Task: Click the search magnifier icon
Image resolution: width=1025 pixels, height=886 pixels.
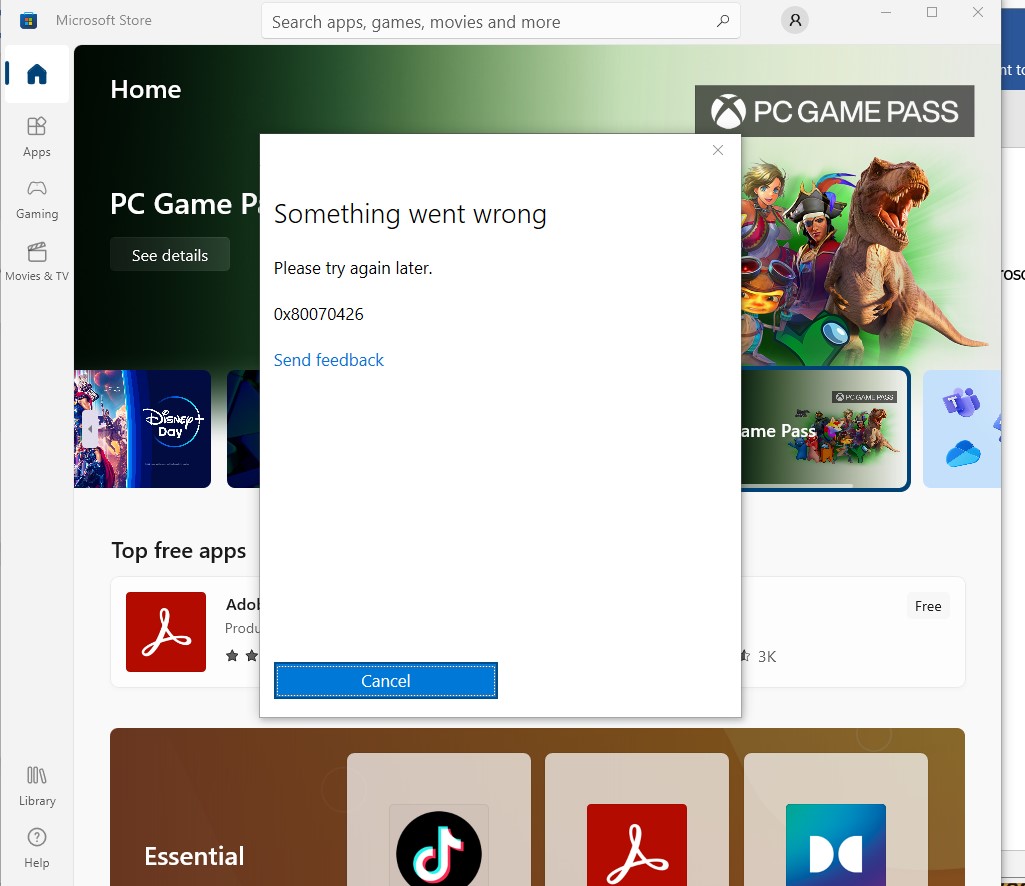Action: pyautogui.click(x=723, y=21)
